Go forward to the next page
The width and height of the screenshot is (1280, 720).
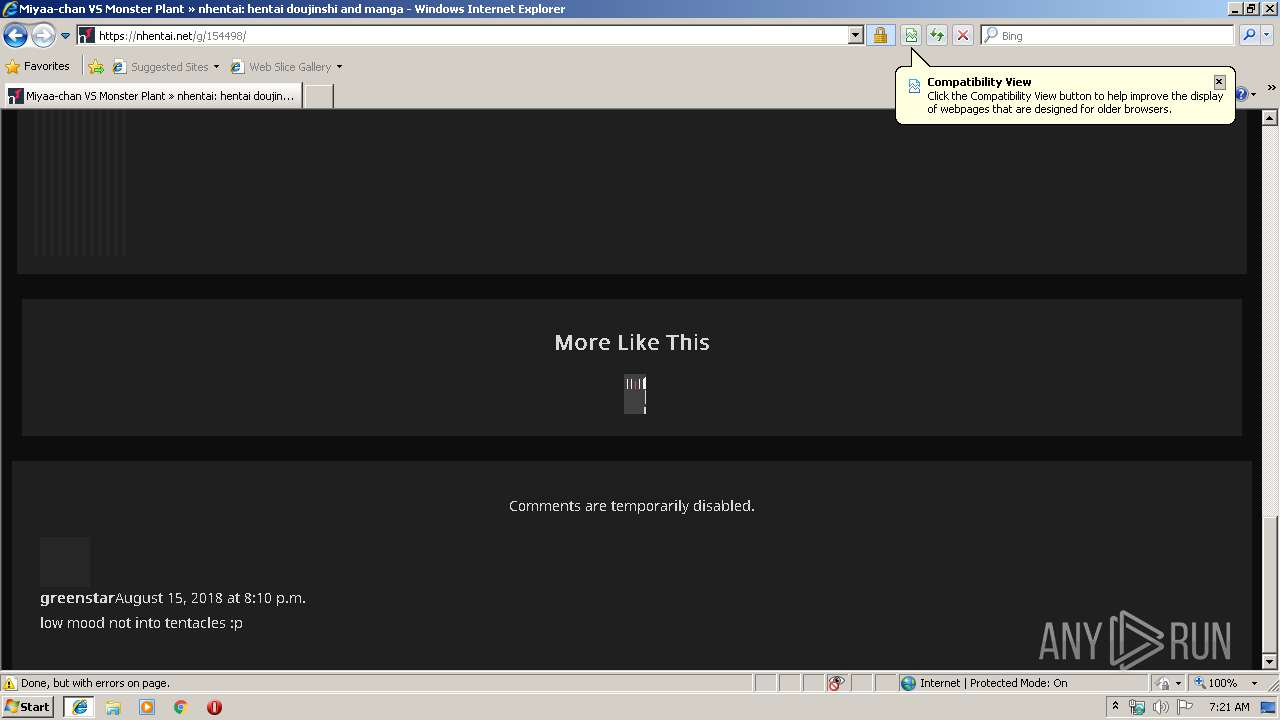click(x=43, y=36)
